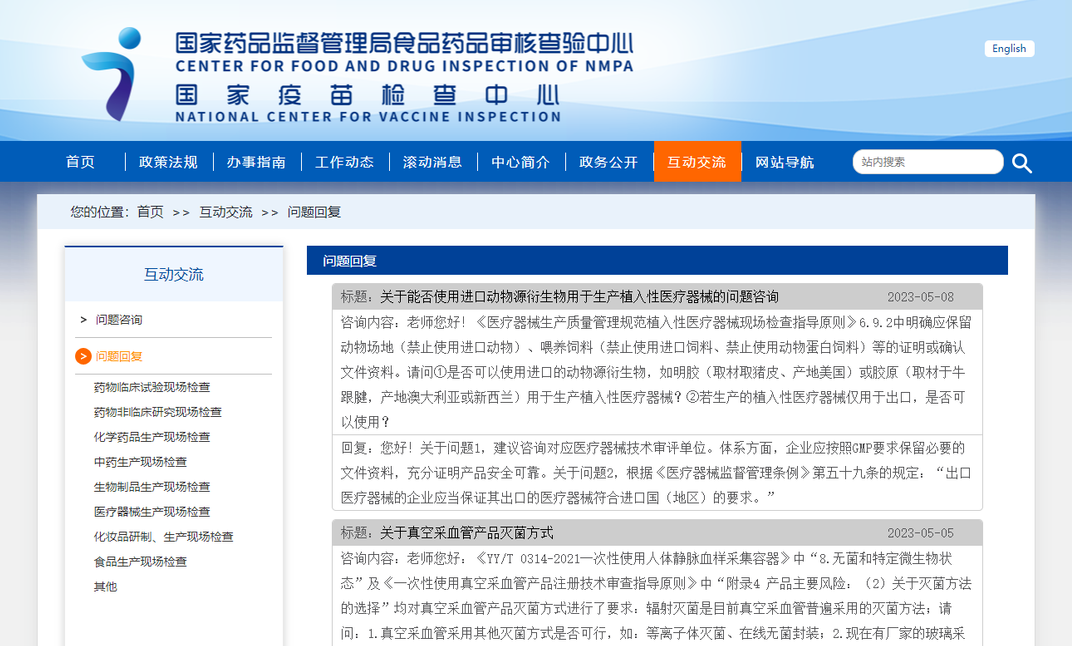This screenshot has height=646, width=1072.
Task: Open the 首页 navigation menu item
Action: (80, 162)
